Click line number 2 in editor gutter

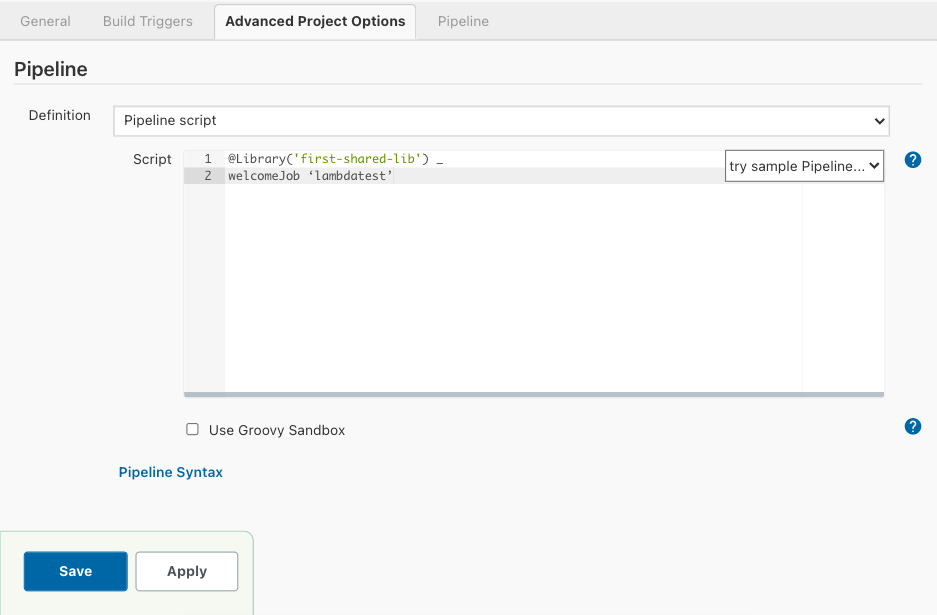tap(208, 176)
